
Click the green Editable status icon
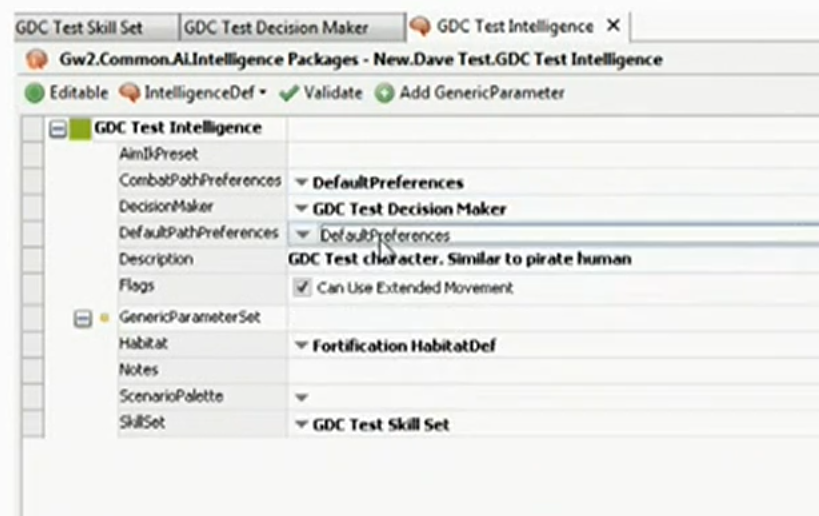click(34, 93)
